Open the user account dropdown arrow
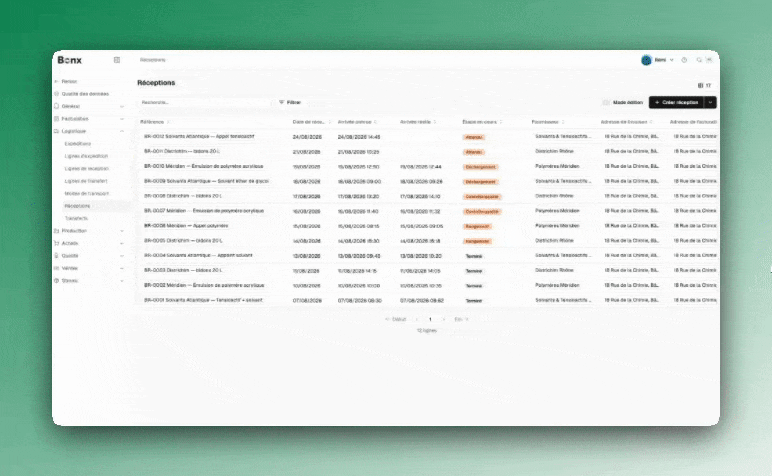Screen dimensions: 772x476 click(x=672, y=60)
